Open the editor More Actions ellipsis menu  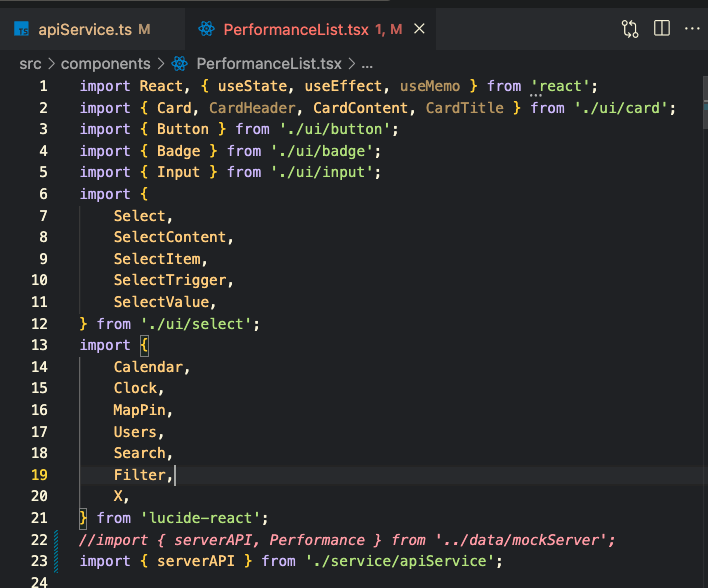pos(692,29)
